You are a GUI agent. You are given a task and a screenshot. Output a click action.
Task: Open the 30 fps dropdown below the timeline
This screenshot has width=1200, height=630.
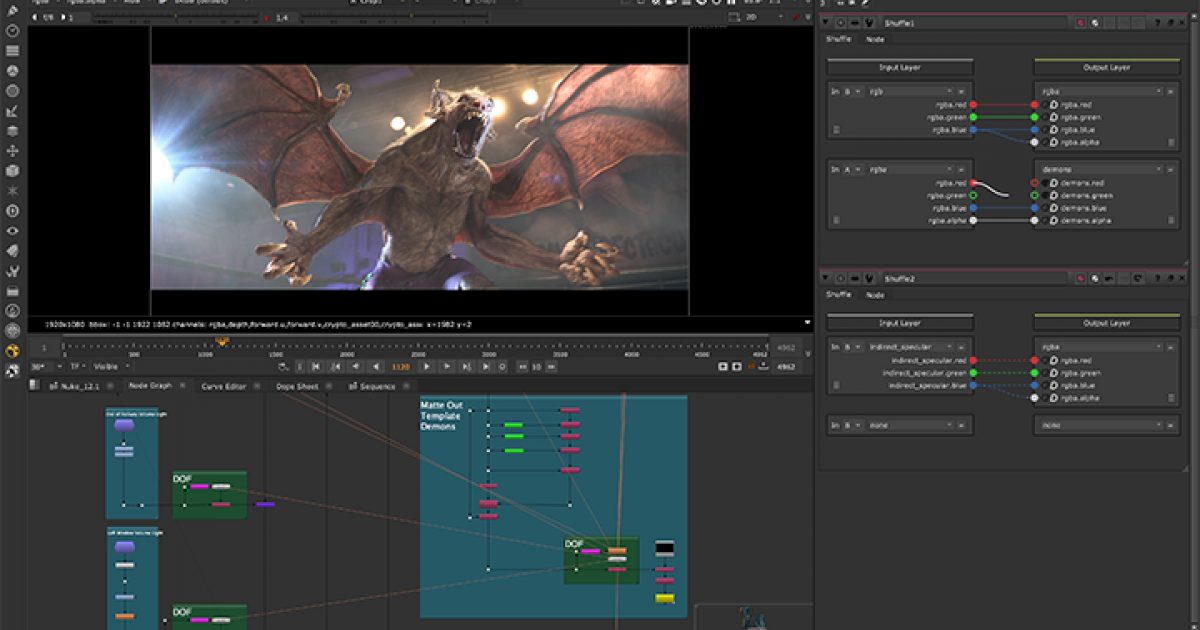click(x=38, y=366)
